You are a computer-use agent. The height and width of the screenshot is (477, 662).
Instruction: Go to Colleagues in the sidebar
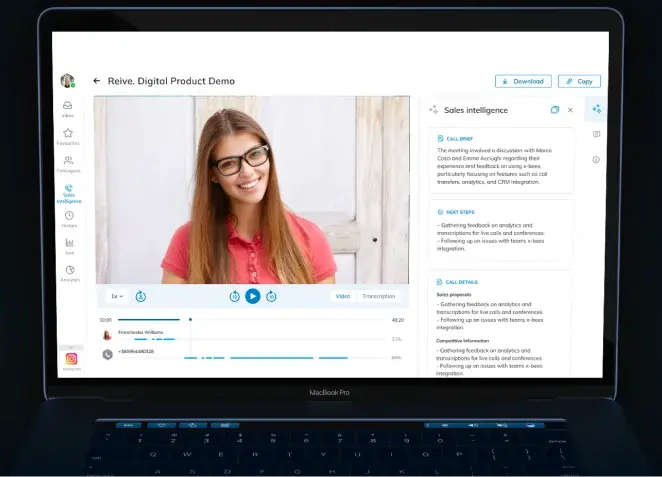[68, 162]
